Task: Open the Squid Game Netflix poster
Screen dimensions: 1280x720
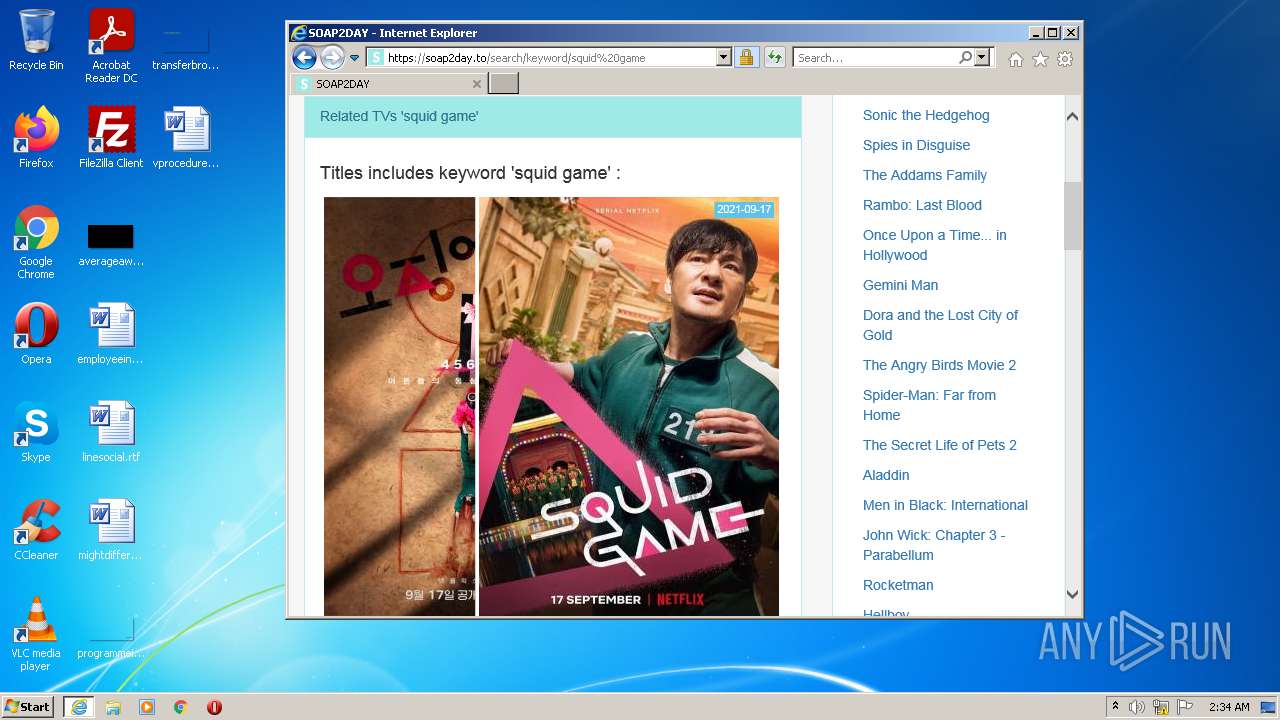Action: 629,406
